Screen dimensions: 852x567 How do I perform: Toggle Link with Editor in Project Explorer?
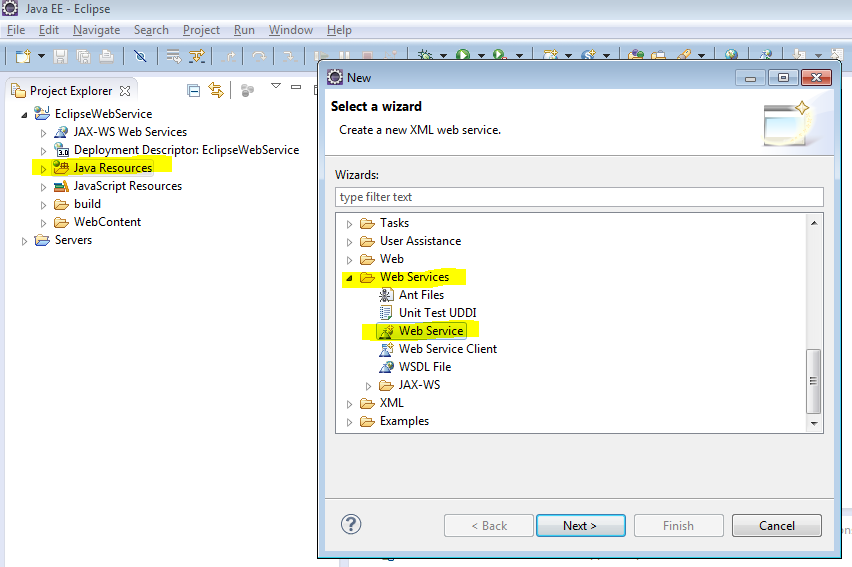click(x=216, y=90)
